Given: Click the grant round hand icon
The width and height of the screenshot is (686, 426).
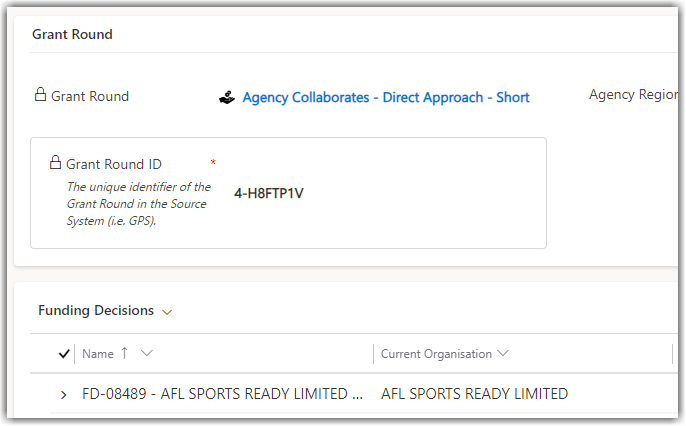Looking at the screenshot, I should tap(227, 97).
